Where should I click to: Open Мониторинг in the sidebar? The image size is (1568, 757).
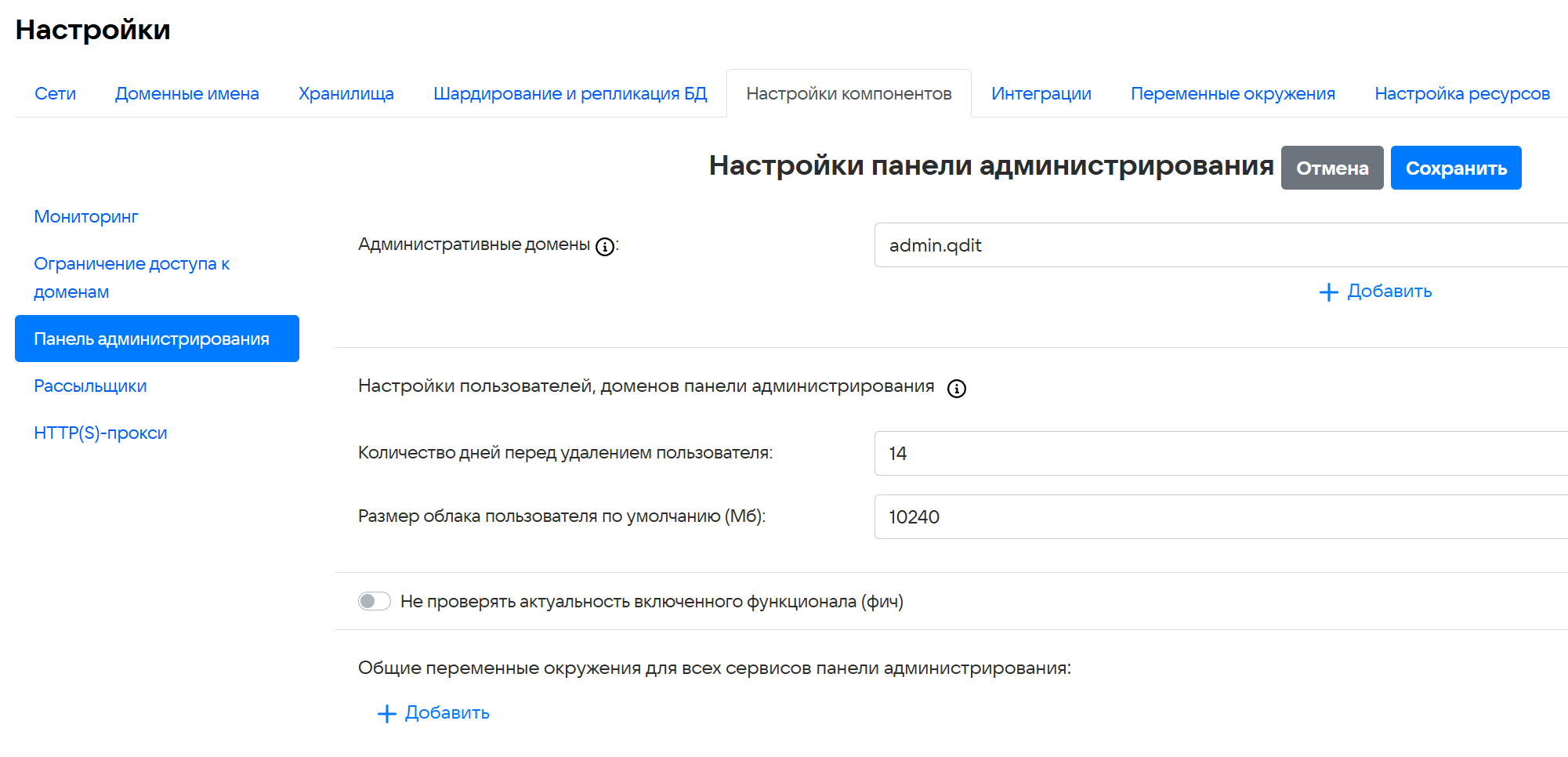point(86,217)
